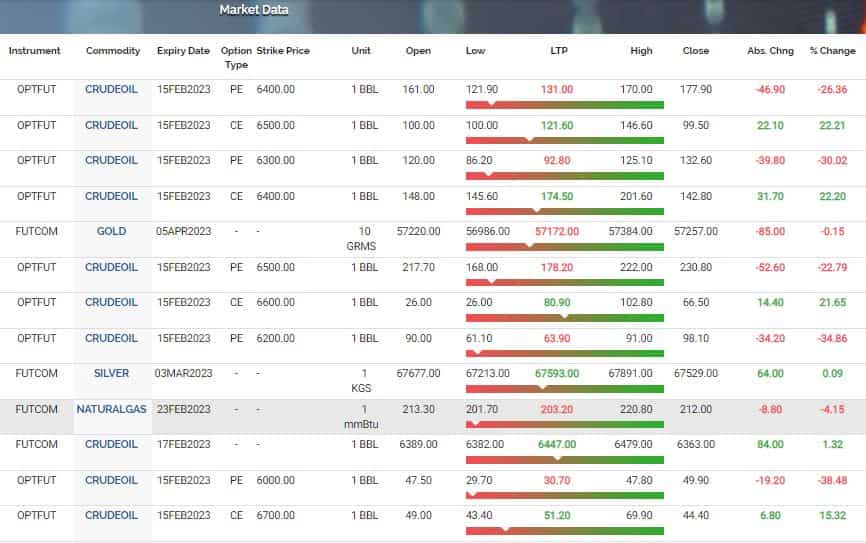Select the % change value -22.79
The height and width of the screenshot is (543, 866).
click(832, 267)
